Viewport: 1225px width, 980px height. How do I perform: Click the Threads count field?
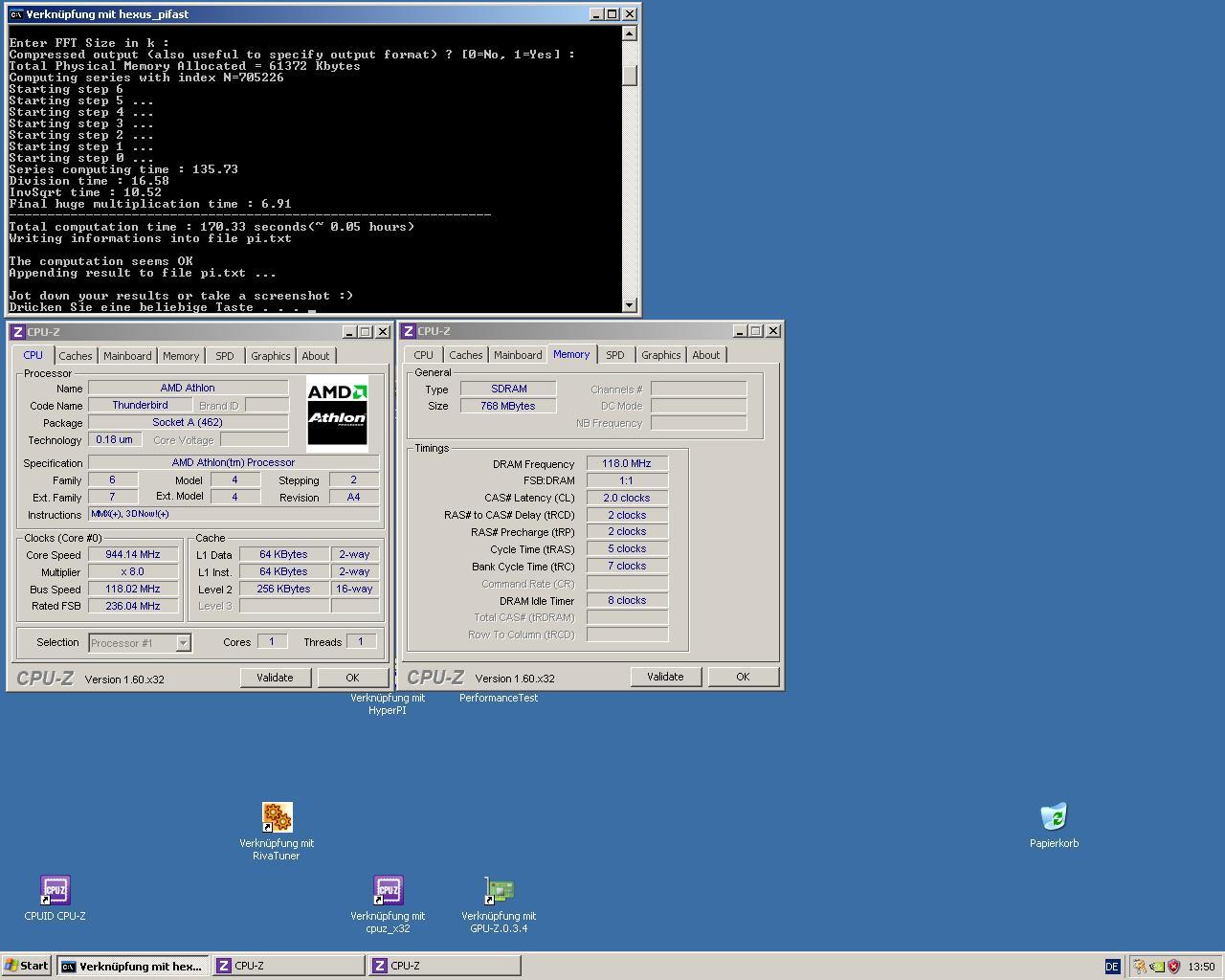point(361,642)
